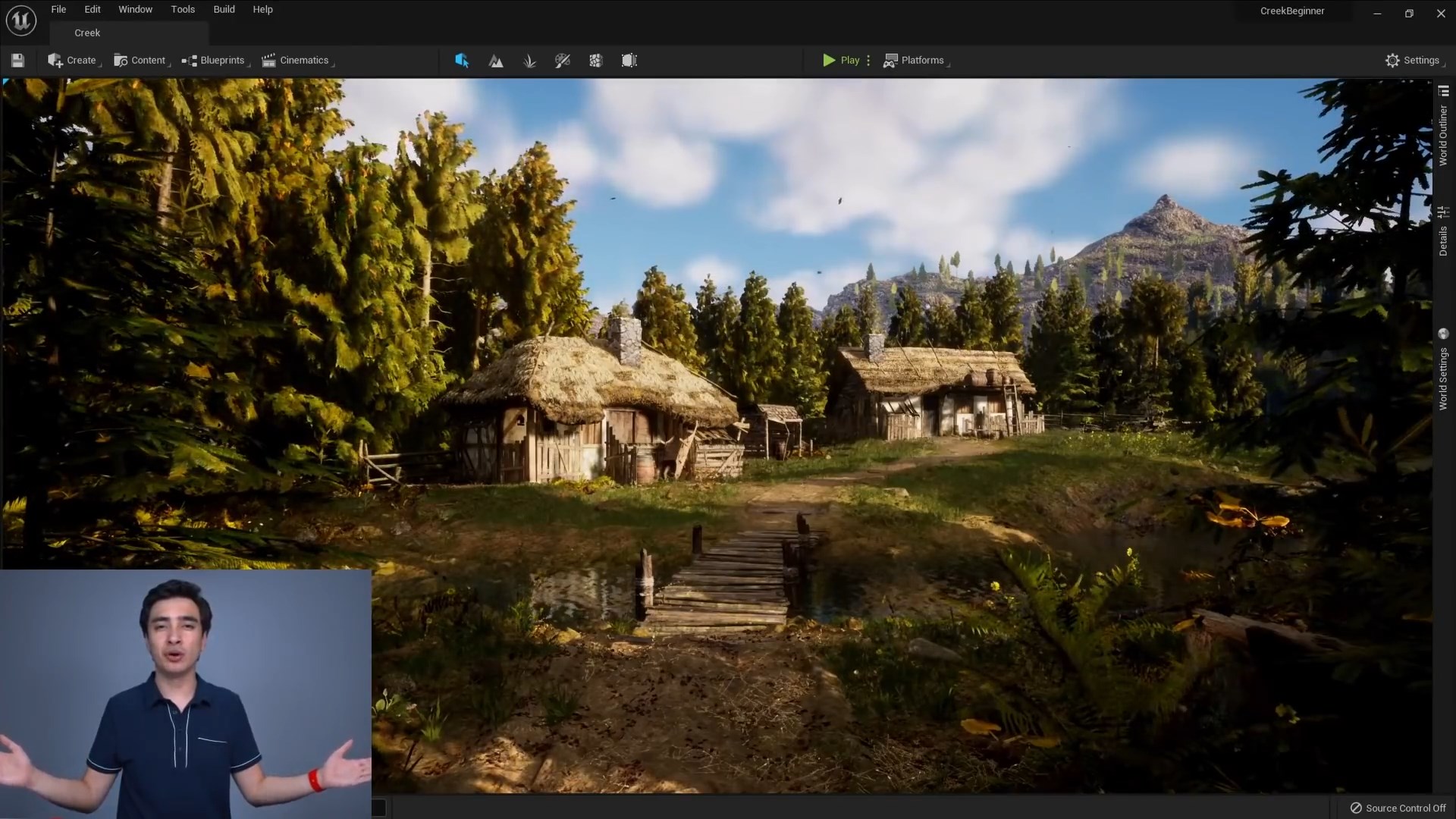Expand the Blueprints dropdown
Screen dimensions: 1456x819
(215, 61)
